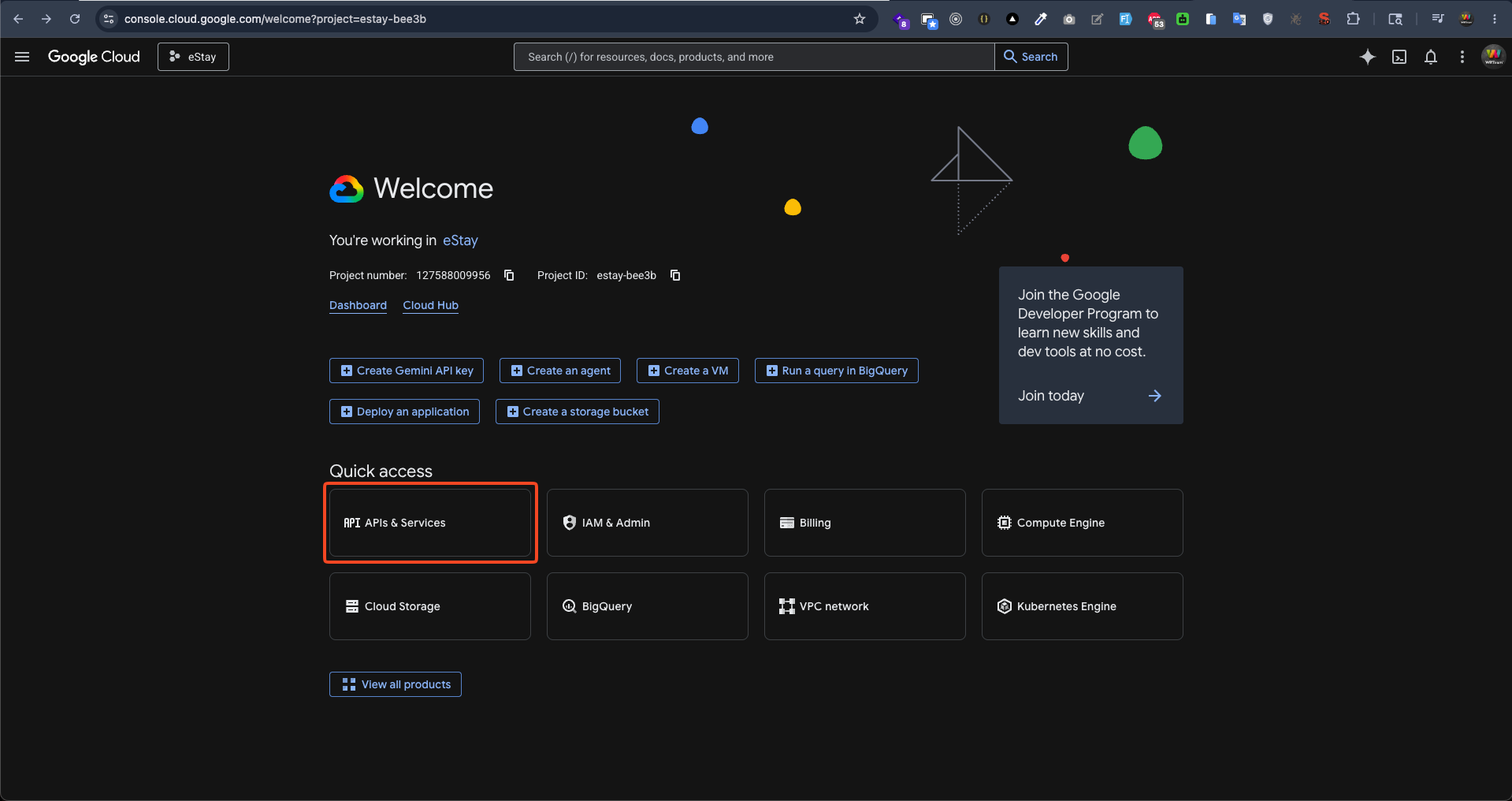Open the notifications bell
1512x801 pixels.
pyautogui.click(x=1431, y=57)
